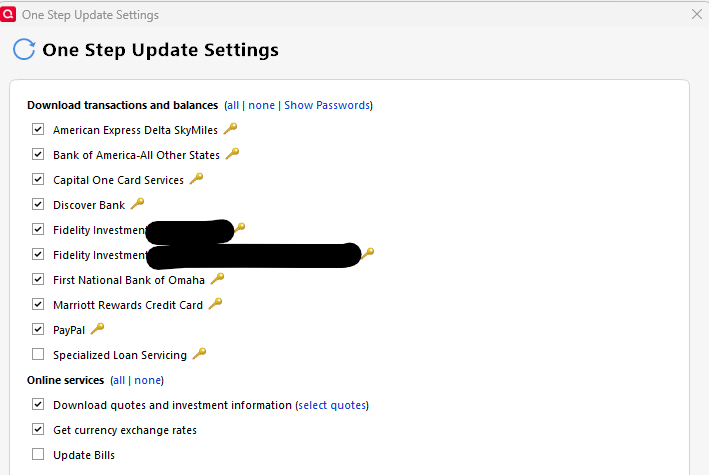The width and height of the screenshot is (709, 475).
Task: Select all link under Online services
Action: pyautogui.click(x=119, y=380)
